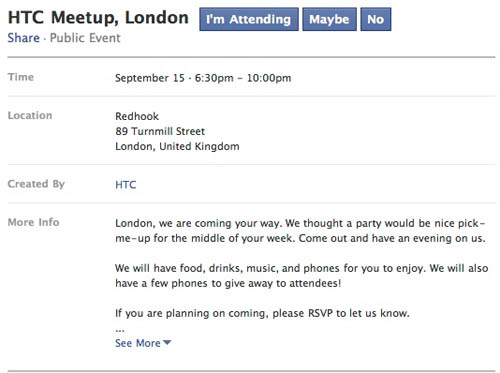
Task: Select the Maybe RSVP button
Action: [329, 19]
